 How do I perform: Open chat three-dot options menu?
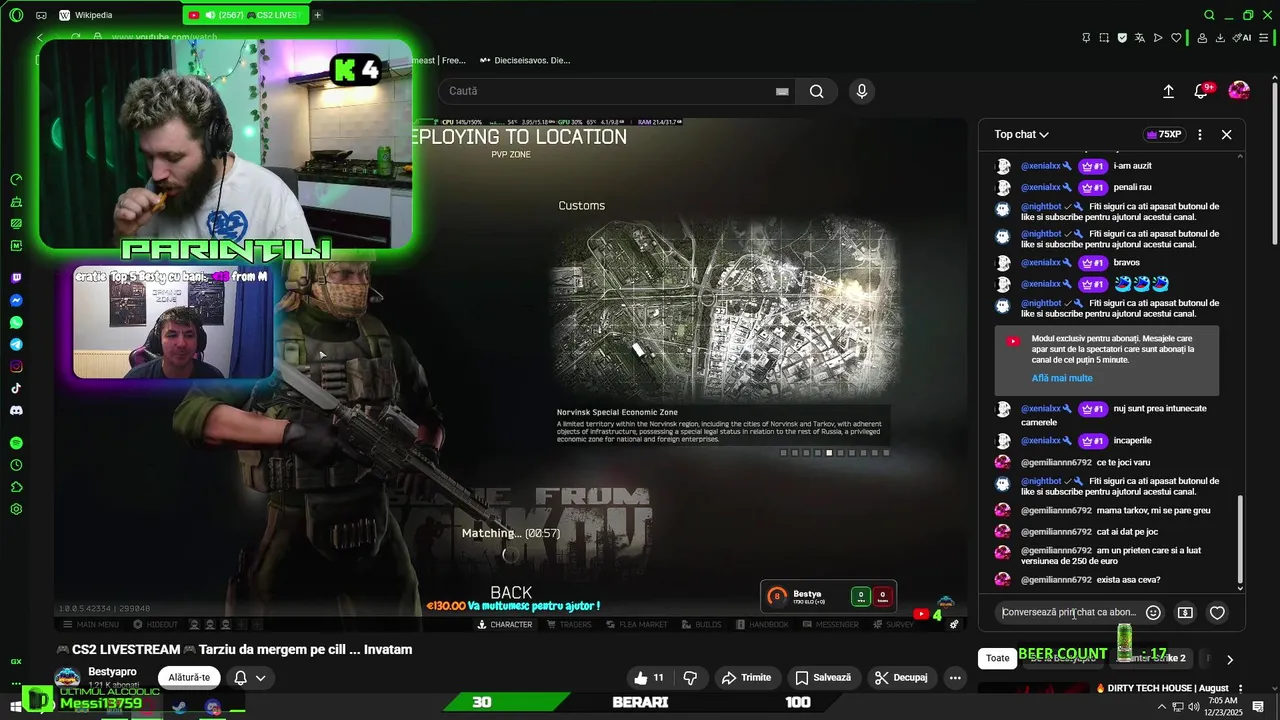tap(1200, 134)
